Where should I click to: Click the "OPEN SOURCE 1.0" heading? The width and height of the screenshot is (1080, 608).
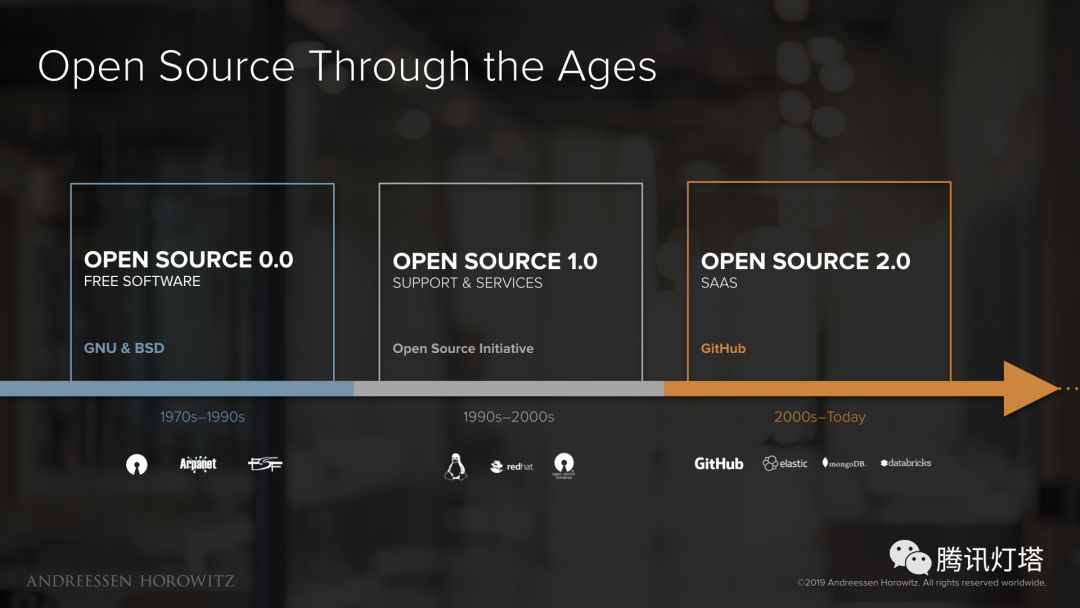495,261
